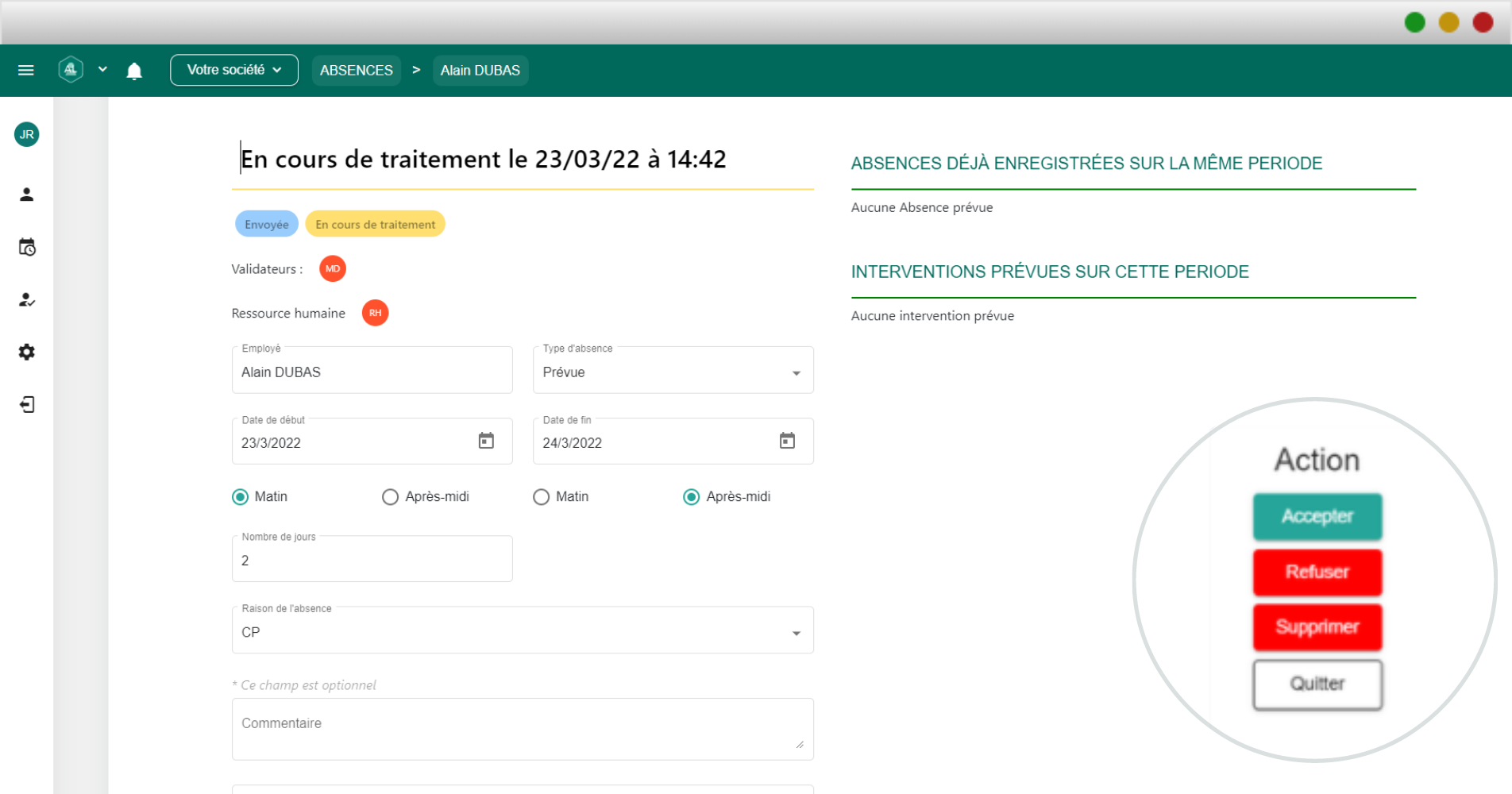Viewport: 1512px width, 794px height.
Task: Click the Nombre de jours field
Action: [x=372, y=559]
